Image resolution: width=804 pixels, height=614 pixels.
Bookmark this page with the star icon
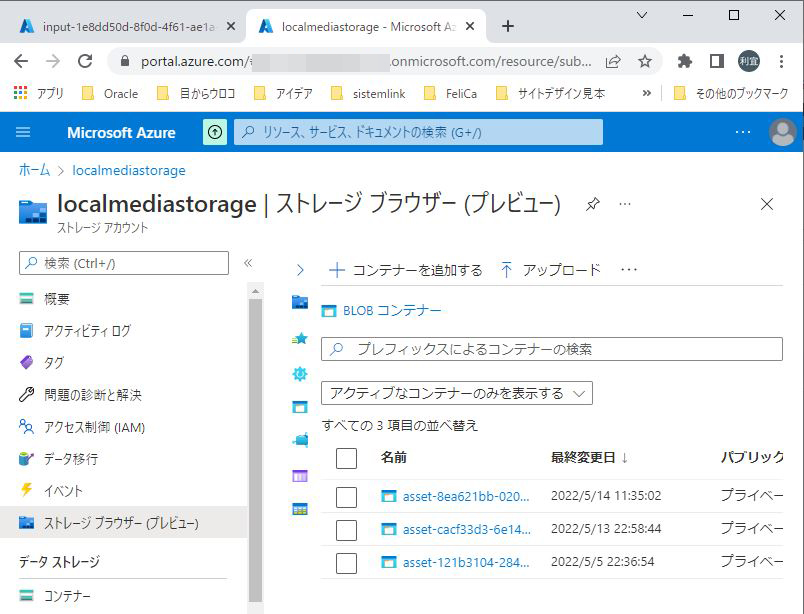[x=645, y=62]
